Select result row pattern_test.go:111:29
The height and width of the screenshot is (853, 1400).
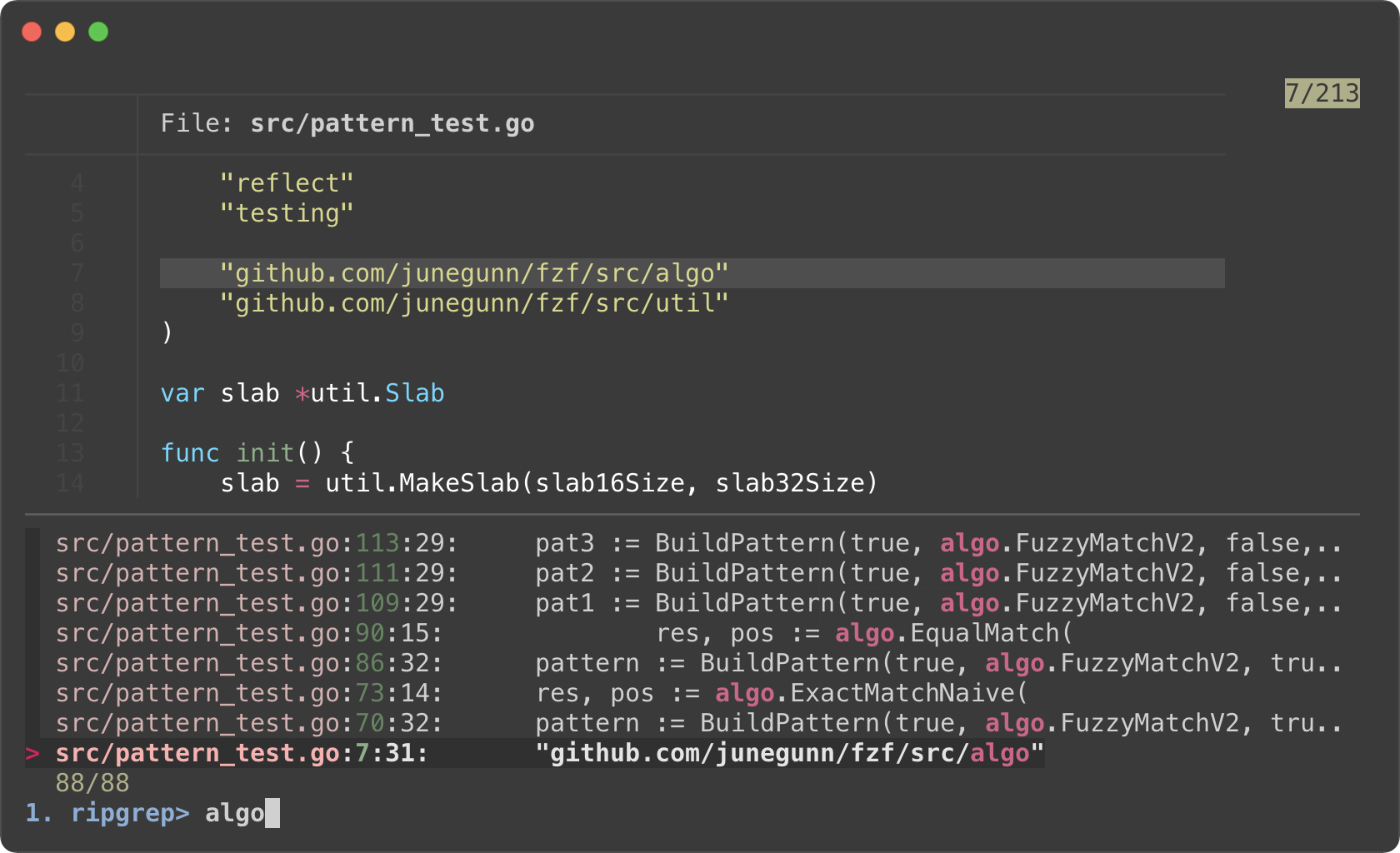click(x=698, y=573)
